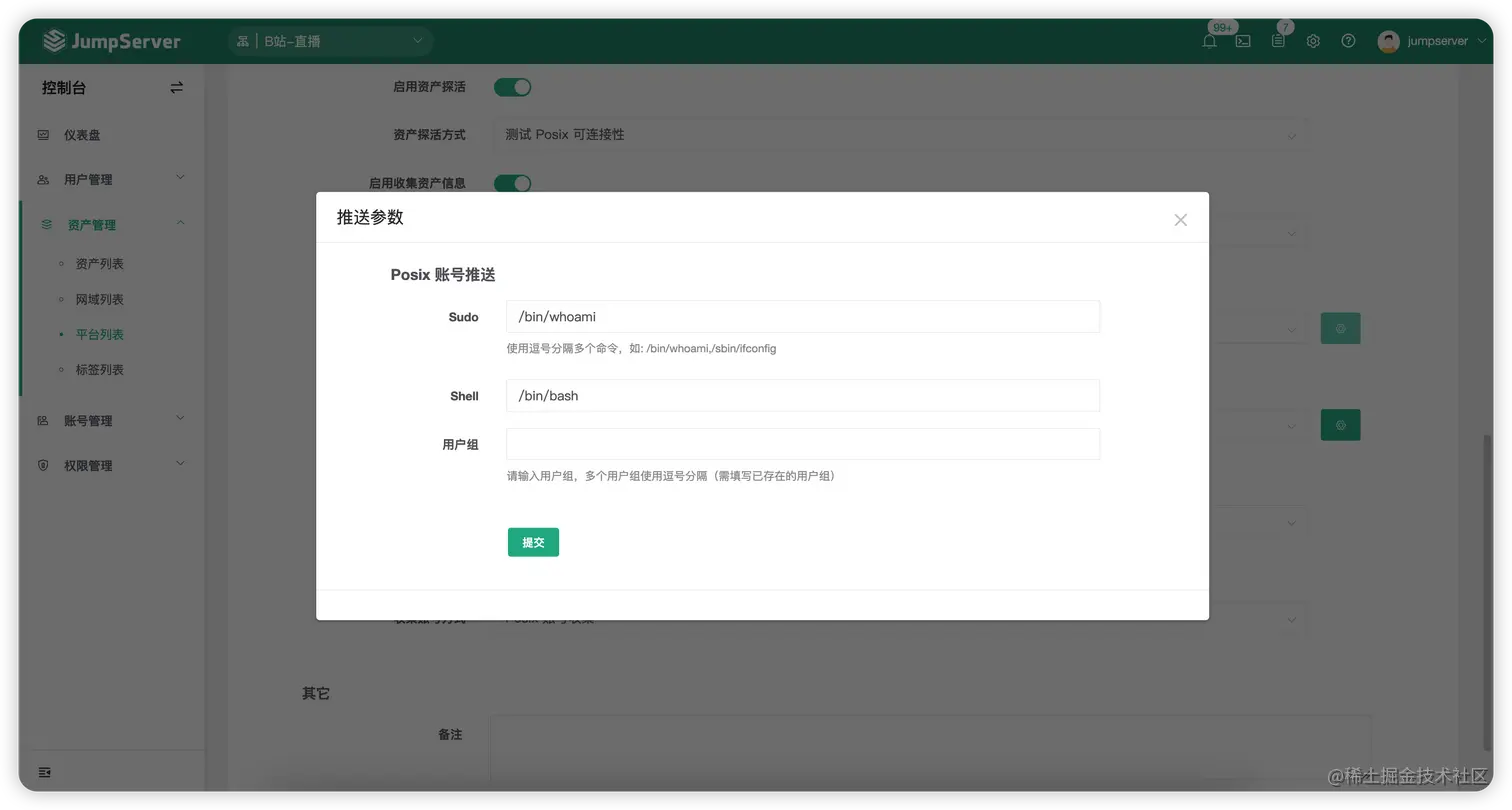The image size is (1512, 810).
Task: Select 资产列表 in the sidebar
Action: [x=102, y=263]
